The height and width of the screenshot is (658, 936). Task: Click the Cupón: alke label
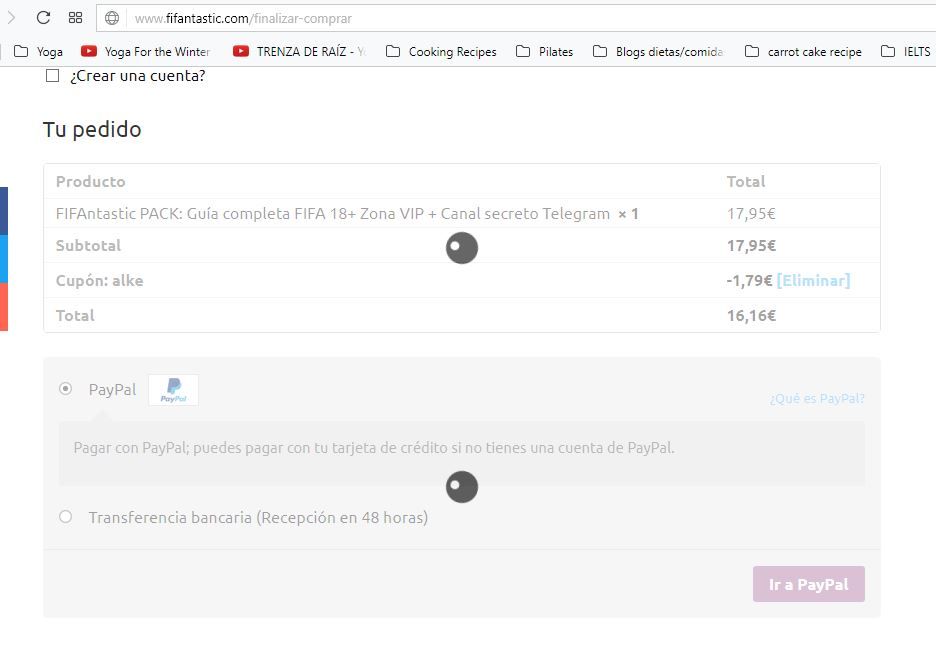(x=100, y=281)
